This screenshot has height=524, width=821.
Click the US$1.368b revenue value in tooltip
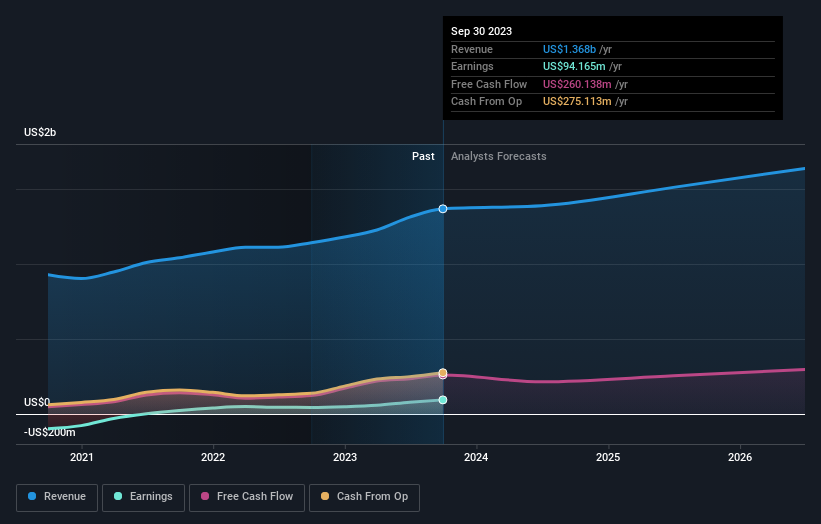pos(569,49)
